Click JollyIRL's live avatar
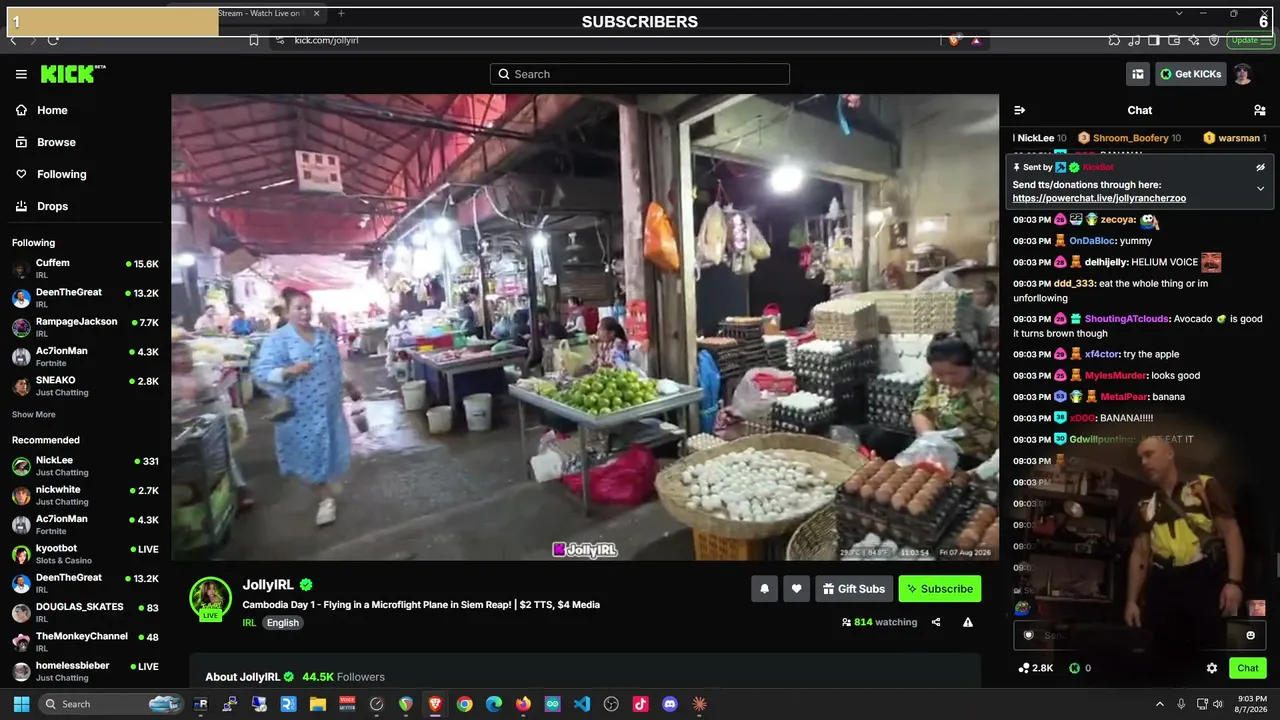Viewport: 1280px width, 720px height. click(210, 599)
